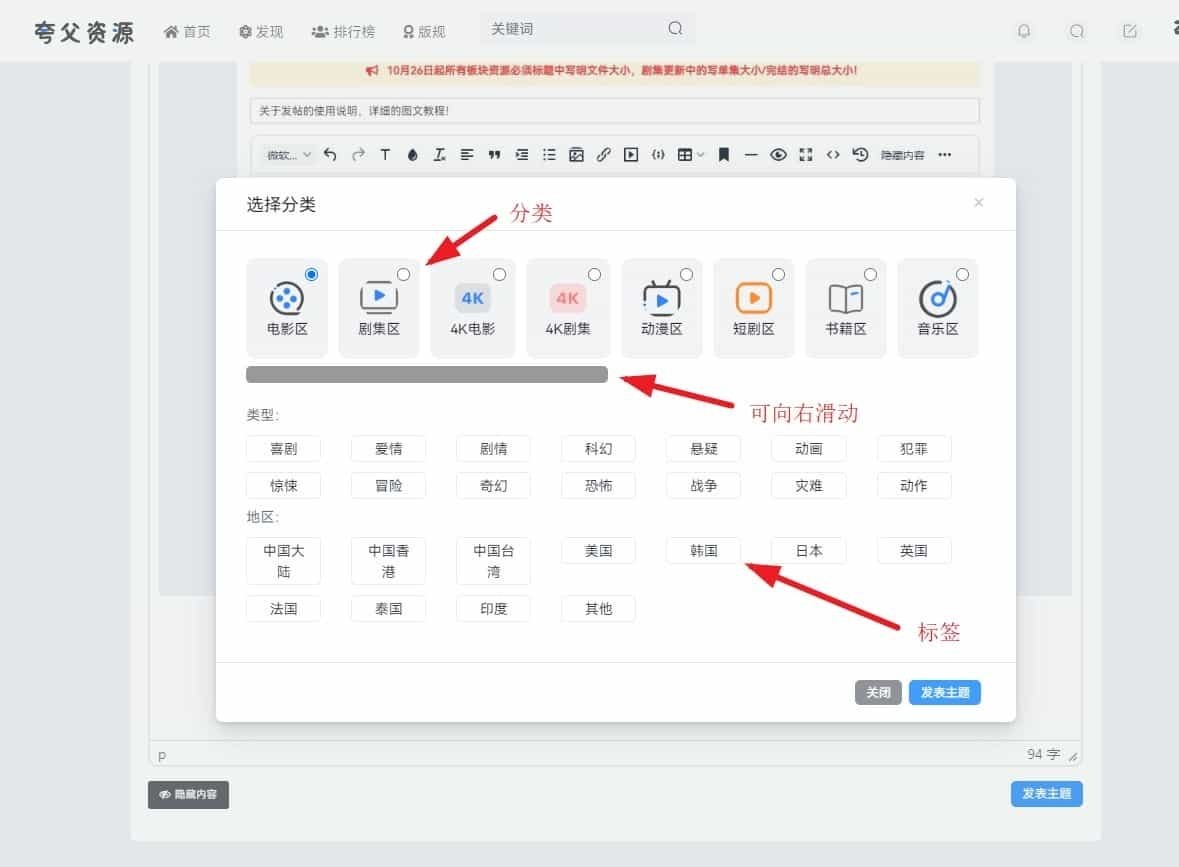Click the undo arrow in editor
The image size is (1179, 867).
331,155
